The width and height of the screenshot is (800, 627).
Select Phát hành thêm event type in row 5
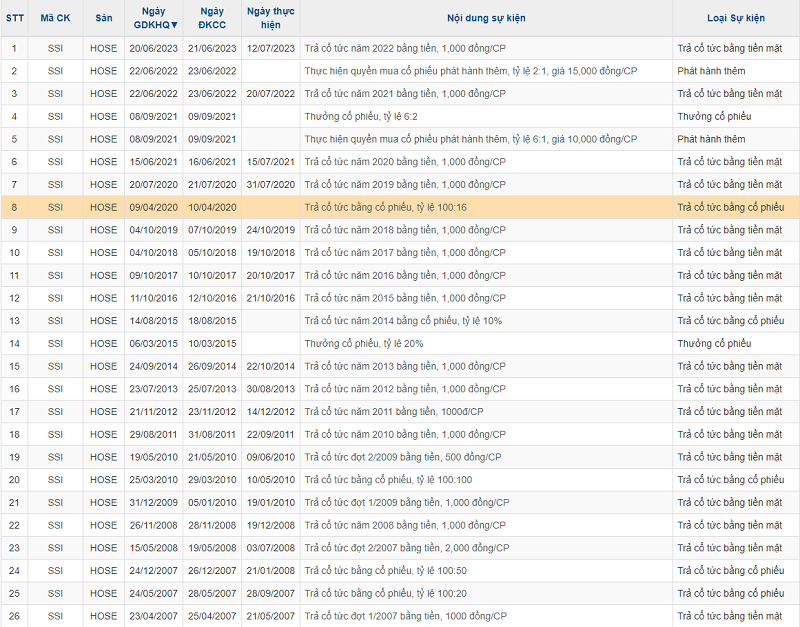711,139
